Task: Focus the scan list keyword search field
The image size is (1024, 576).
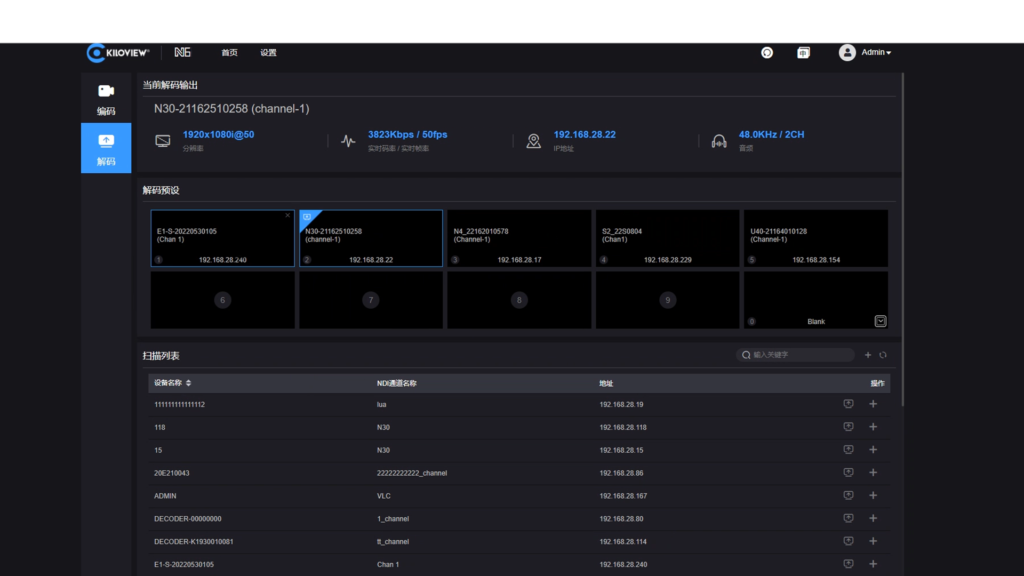Action: 795,355
